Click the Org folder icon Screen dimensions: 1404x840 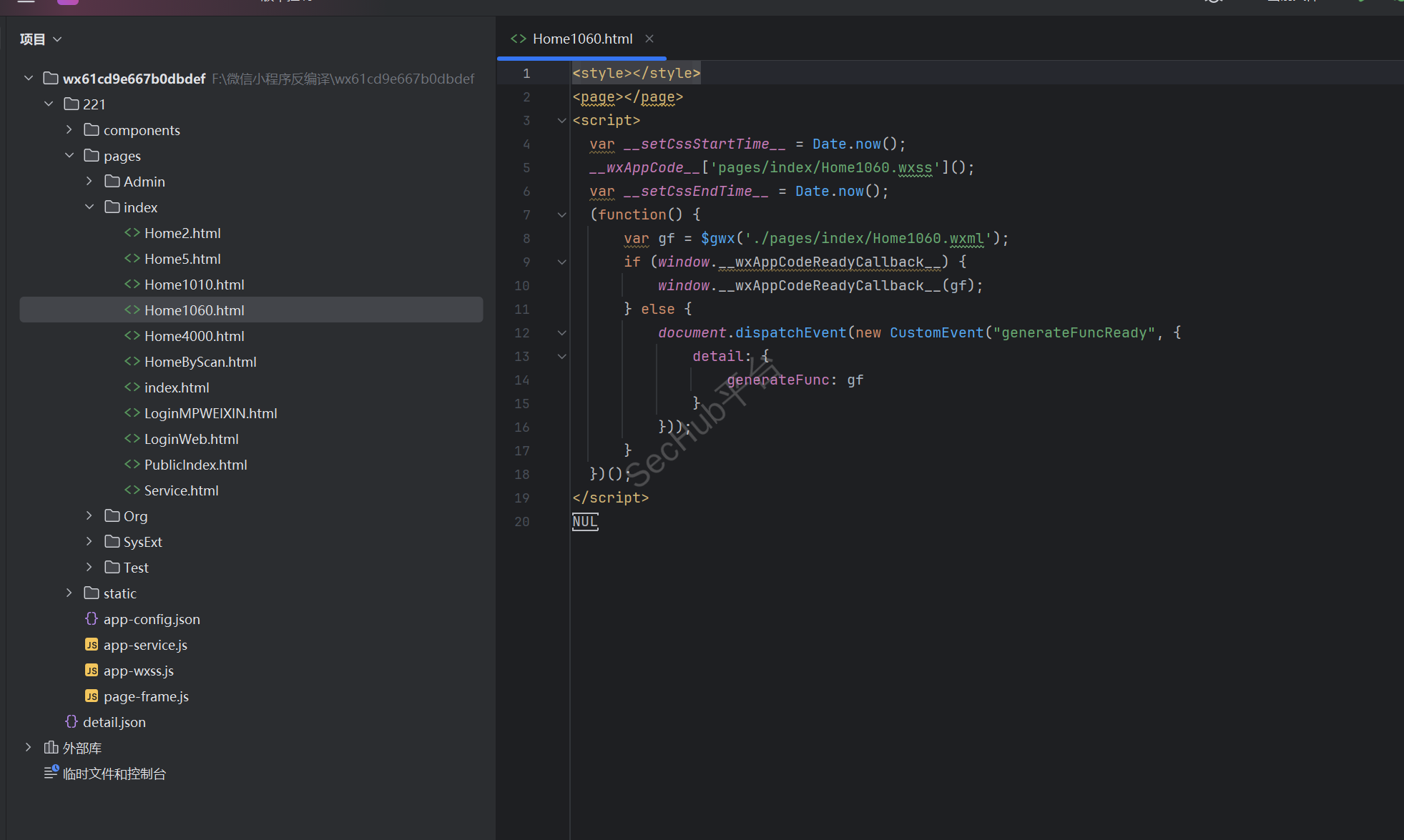click(112, 515)
